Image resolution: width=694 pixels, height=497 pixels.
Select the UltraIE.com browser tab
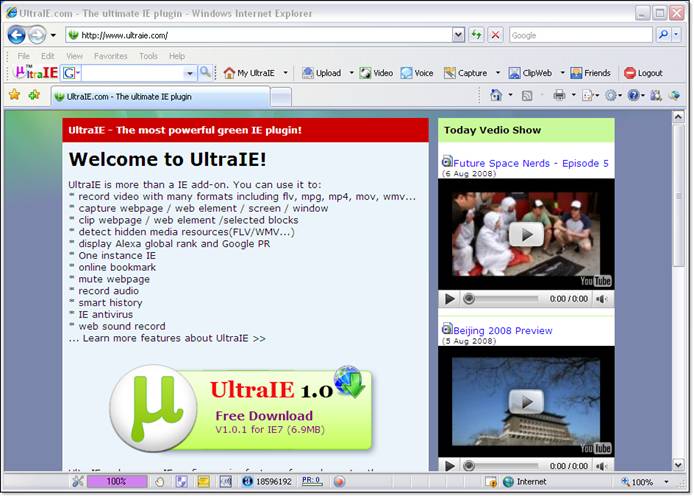[160, 96]
